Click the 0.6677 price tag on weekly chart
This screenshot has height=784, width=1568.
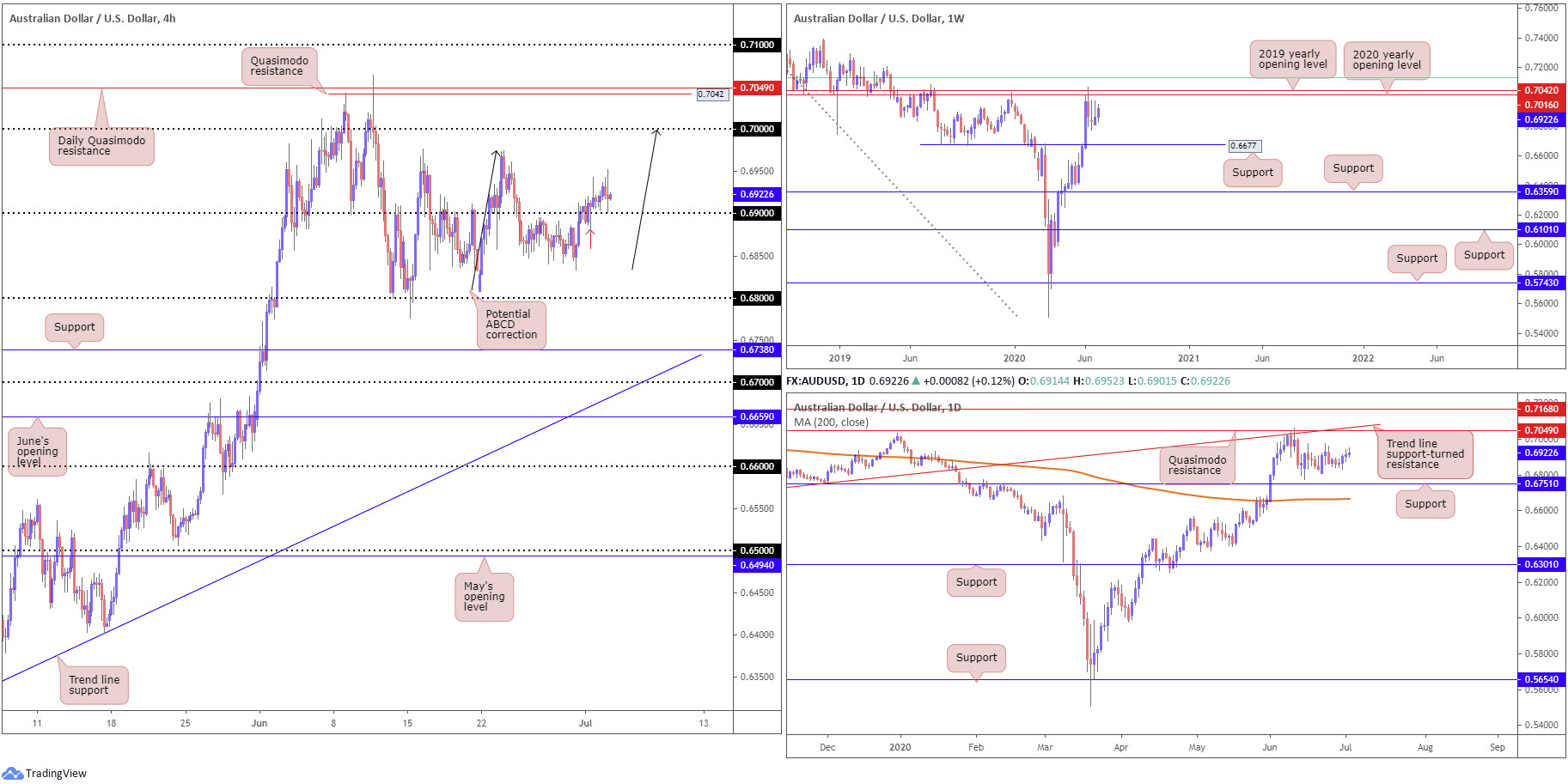tap(1244, 146)
